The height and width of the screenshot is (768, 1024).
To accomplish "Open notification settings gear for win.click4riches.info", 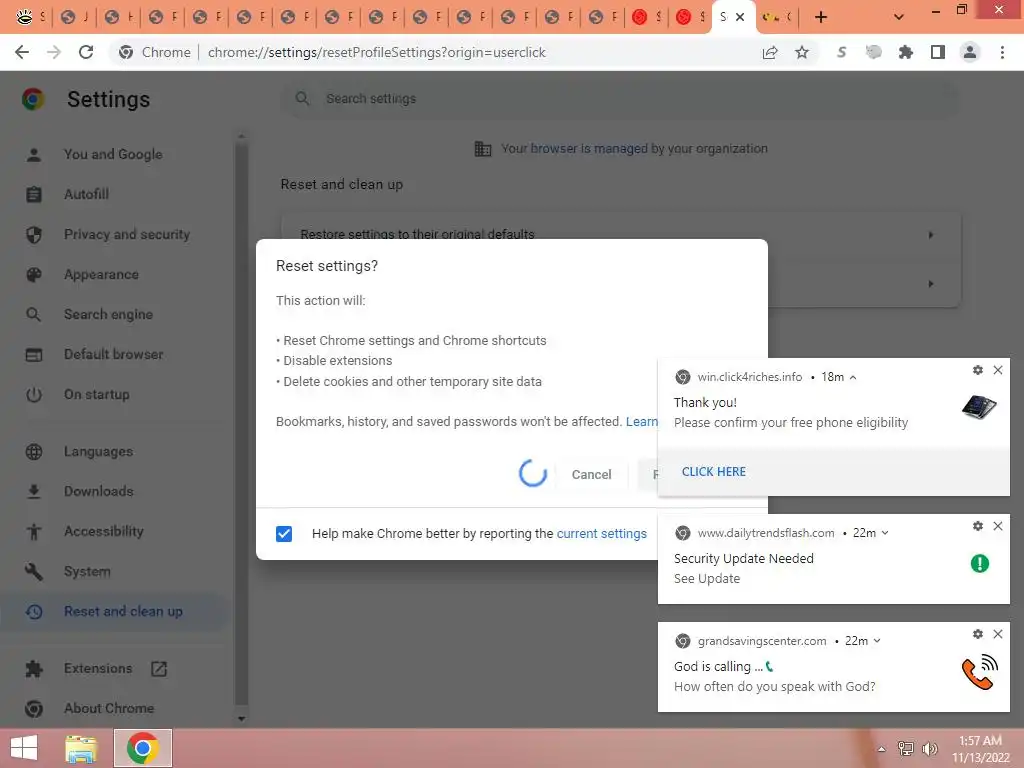I will (978, 370).
